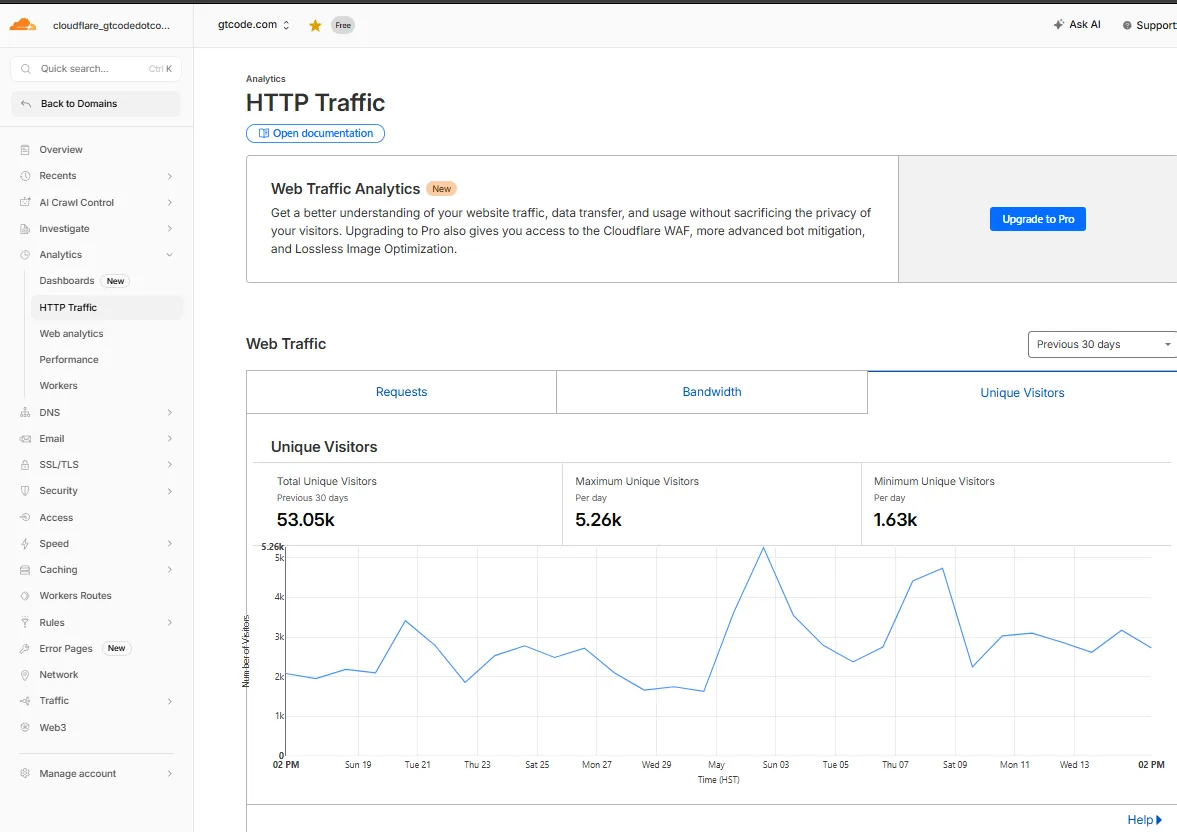Click the Manage account gear icon
The height and width of the screenshot is (832, 1177).
point(25,773)
